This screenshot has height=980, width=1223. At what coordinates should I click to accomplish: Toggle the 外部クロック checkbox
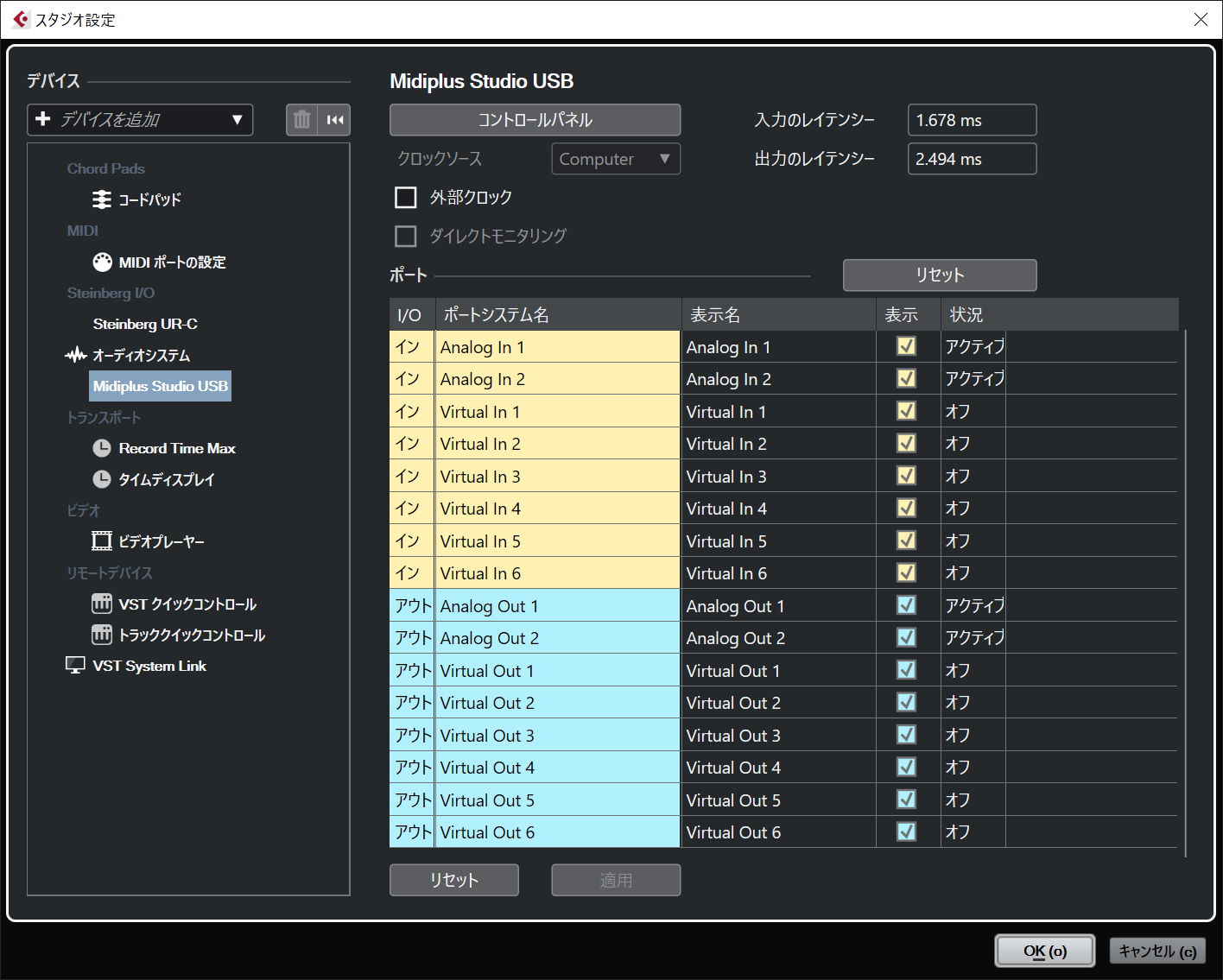pyautogui.click(x=405, y=198)
